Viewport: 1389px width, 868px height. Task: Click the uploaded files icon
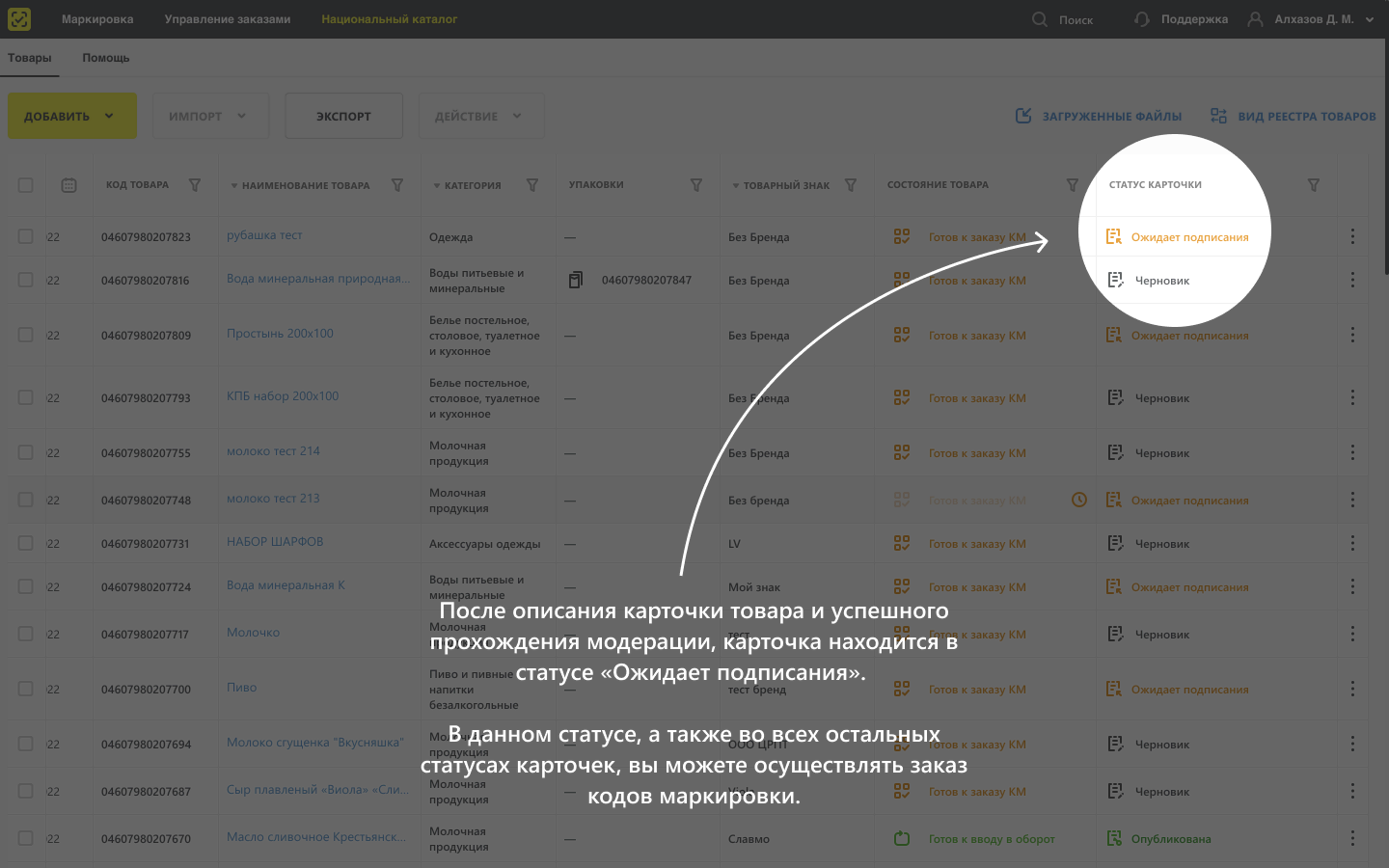[x=1023, y=116]
